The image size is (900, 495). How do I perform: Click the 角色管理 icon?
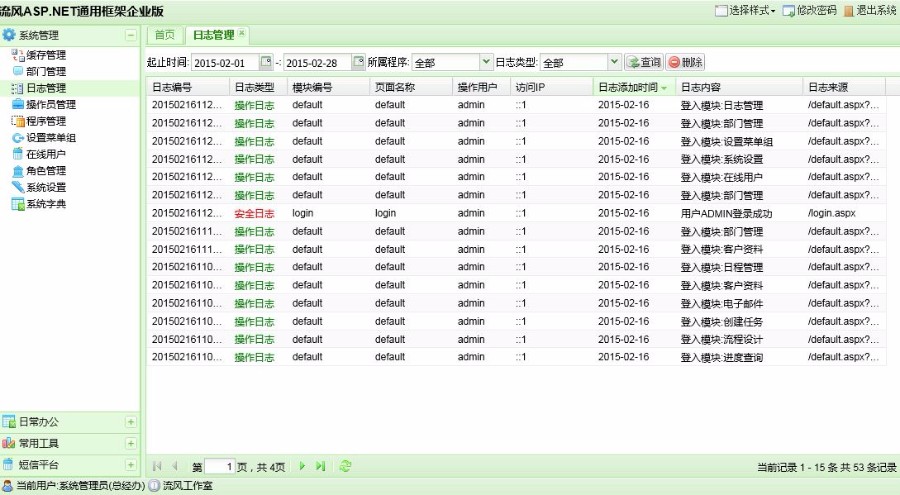(x=17, y=171)
